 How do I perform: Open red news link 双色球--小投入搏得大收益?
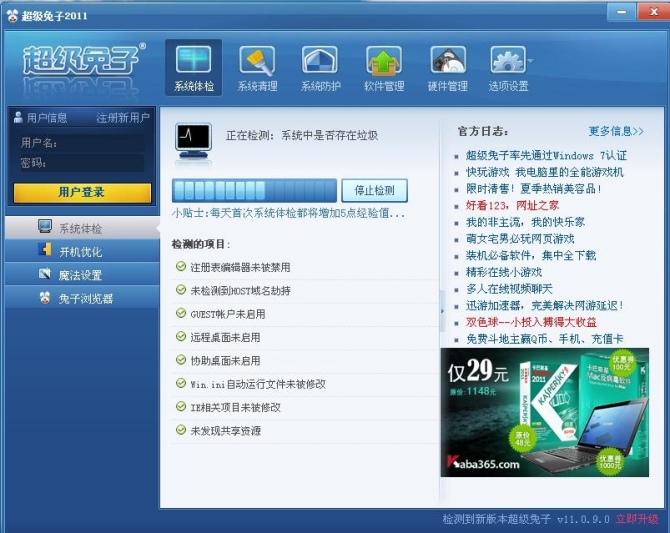531,322
